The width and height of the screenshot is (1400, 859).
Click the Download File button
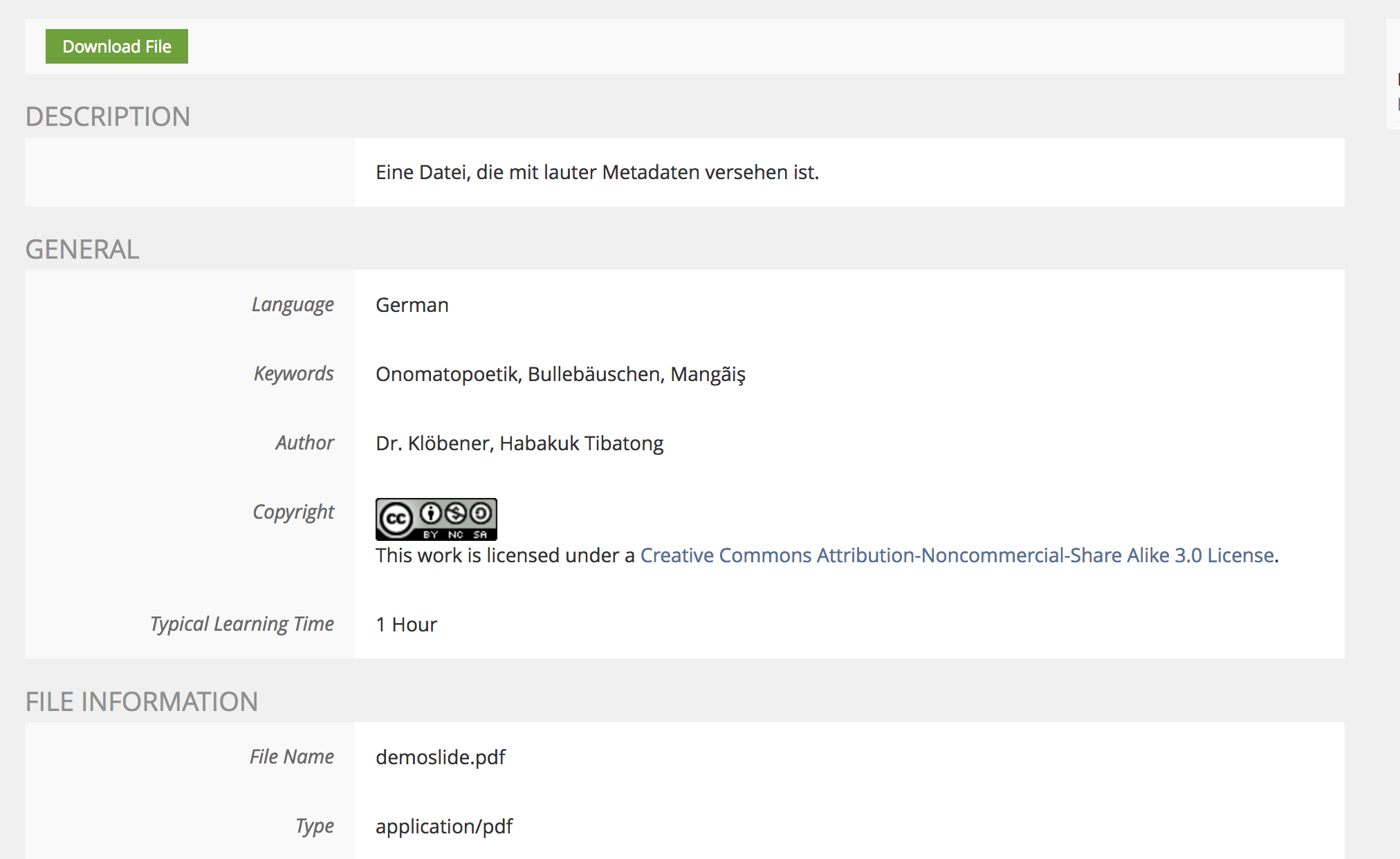pyautogui.click(x=116, y=46)
